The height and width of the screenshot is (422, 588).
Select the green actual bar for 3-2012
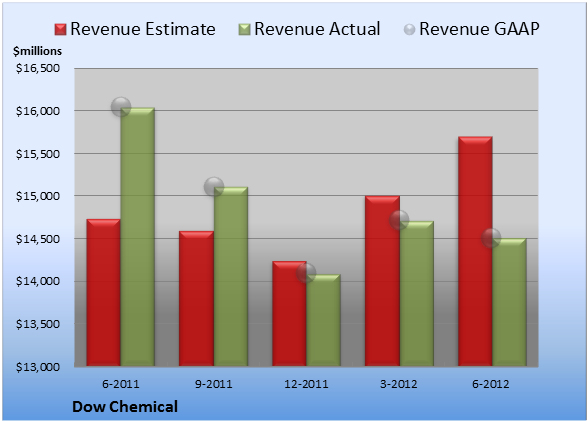(x=416, y=294)
